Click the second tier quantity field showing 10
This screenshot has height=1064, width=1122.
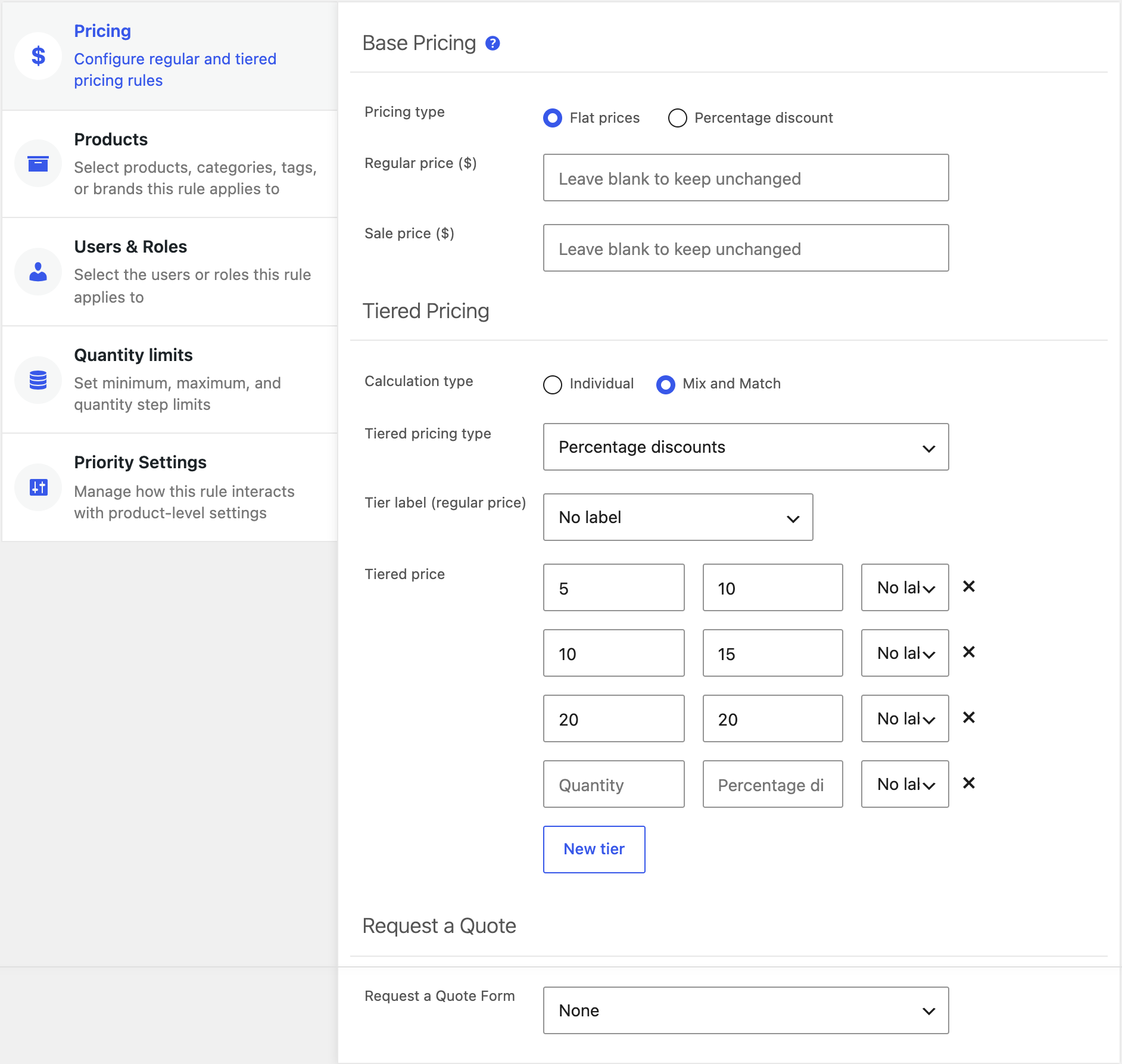(614, 653)
